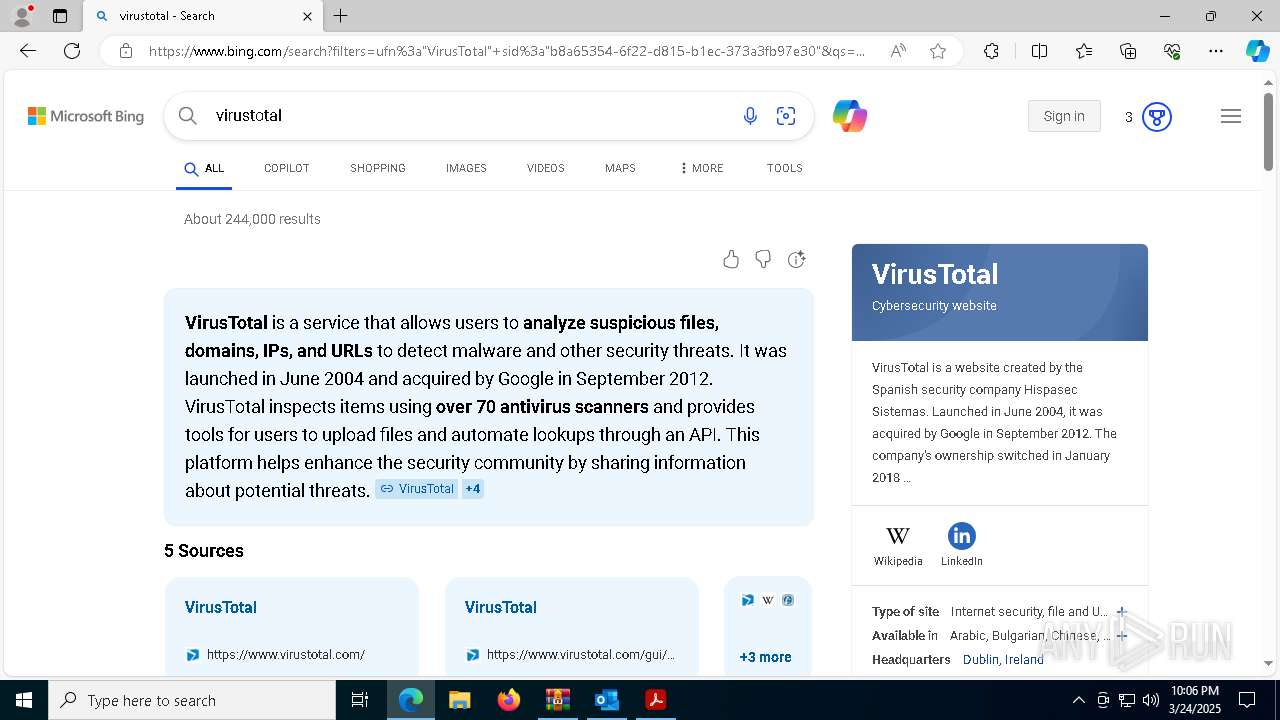Start voice search with microphone icon
Screen dimensions: 1280x720
click(x=750, y=116)
